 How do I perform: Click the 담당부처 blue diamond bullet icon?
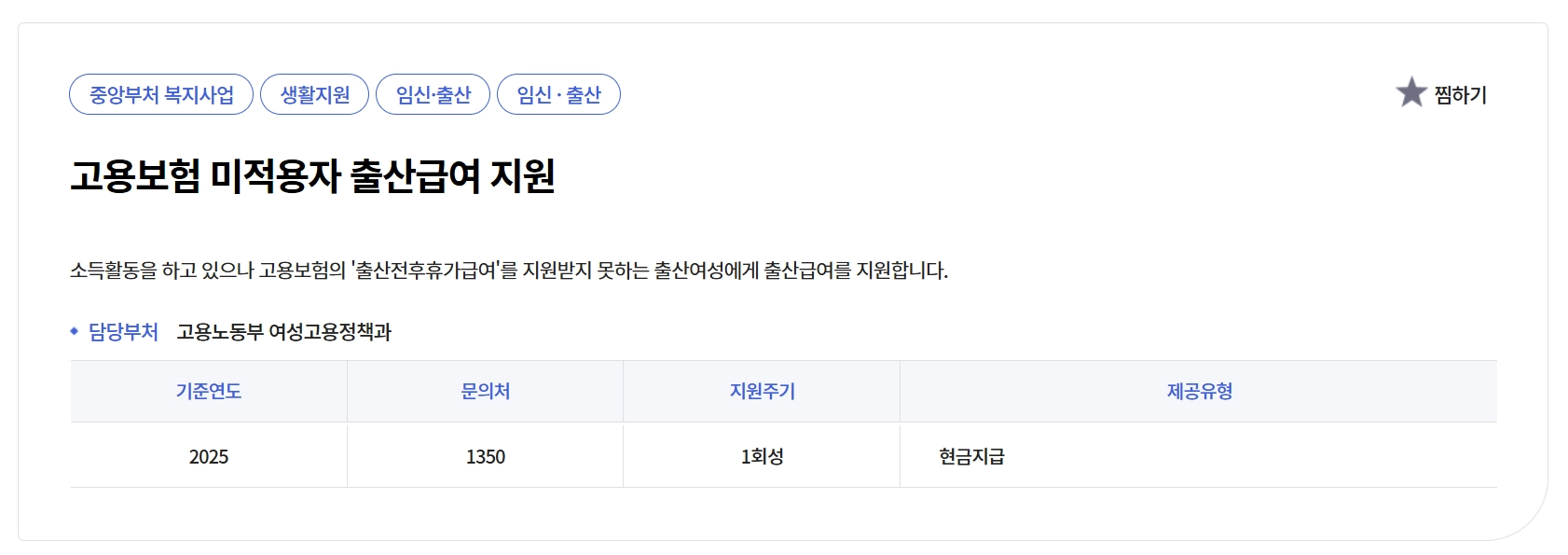pyautogui.click(x=75, y=329)
